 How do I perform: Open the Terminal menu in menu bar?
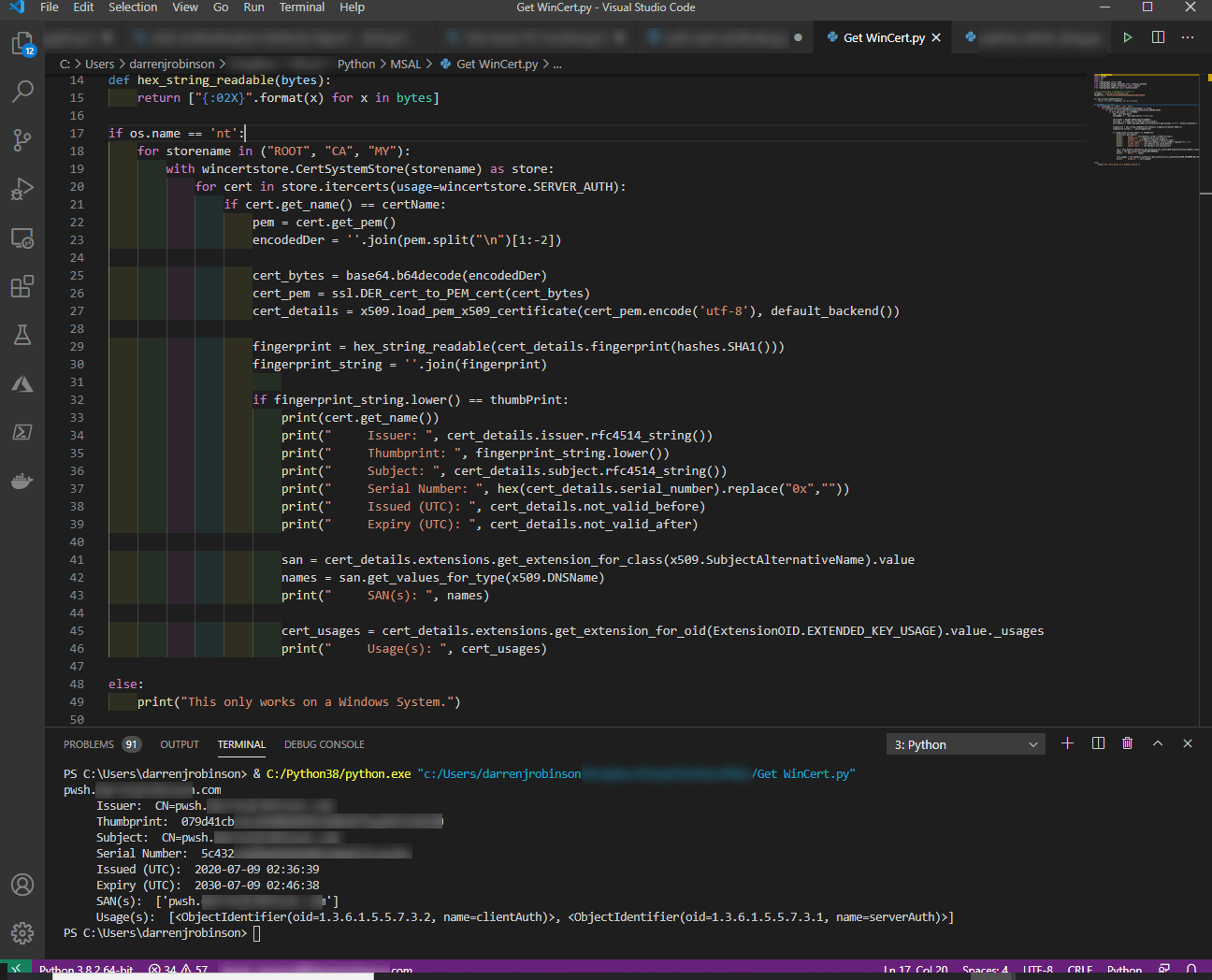pyautogui.click(x=301, y=7)
